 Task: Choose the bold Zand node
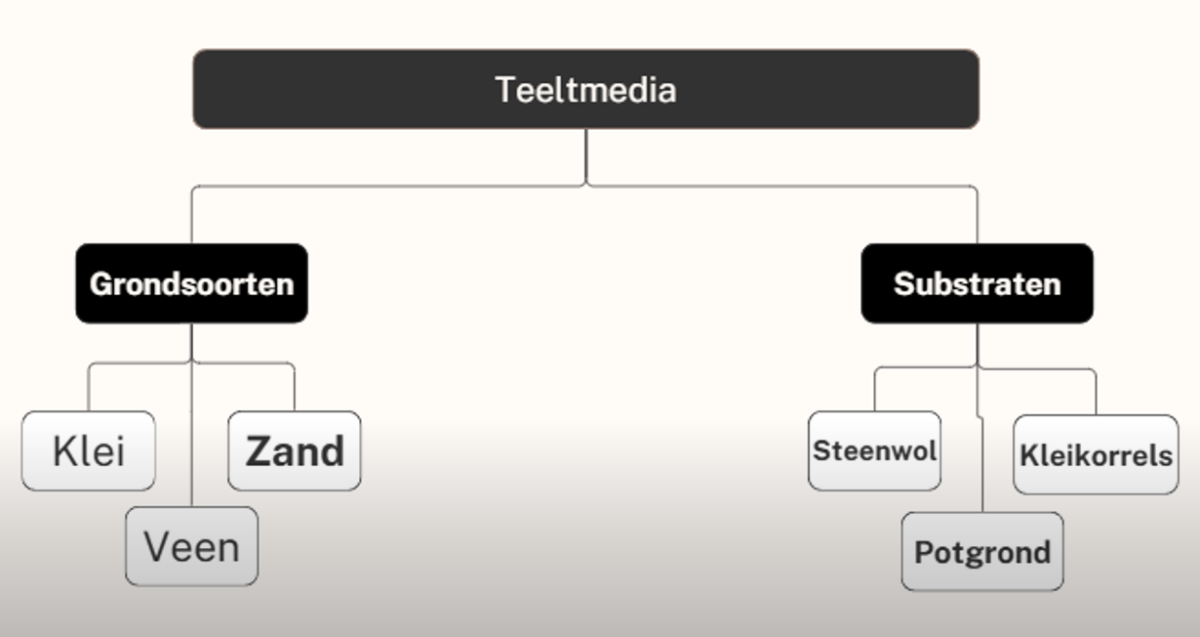[x=294, y=451]
